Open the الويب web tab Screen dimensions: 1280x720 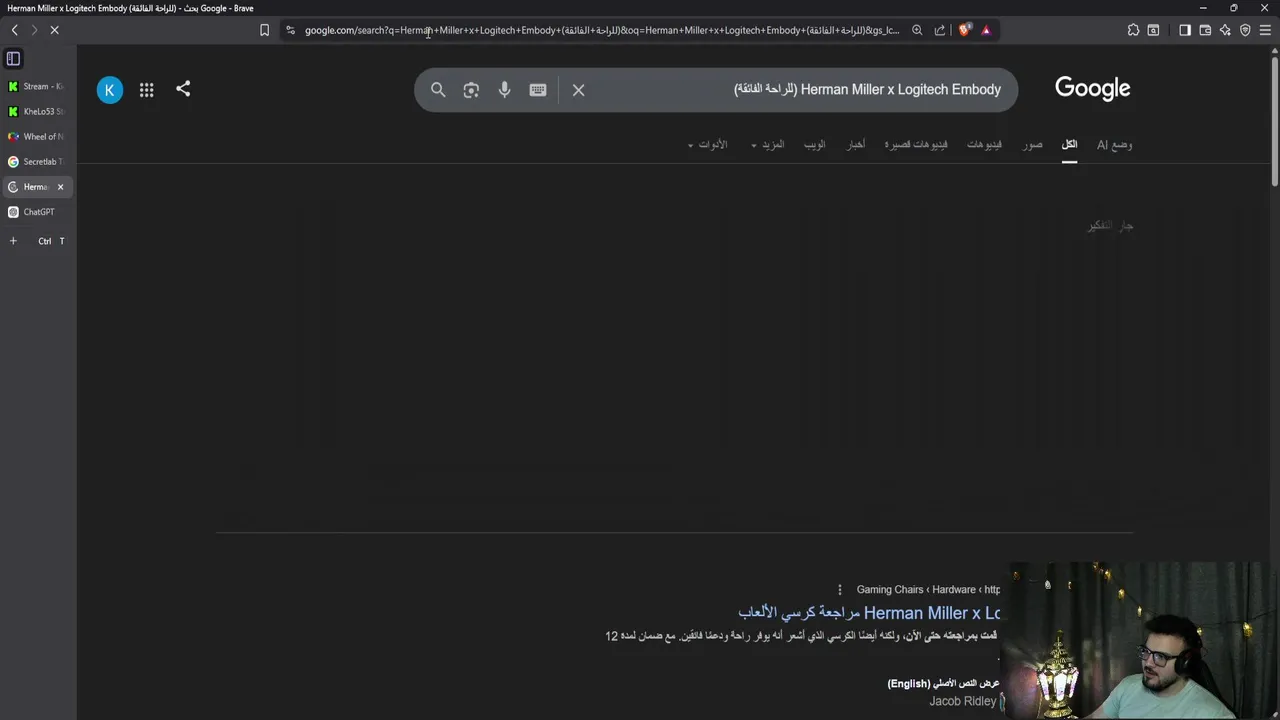(x=815, y=145)
